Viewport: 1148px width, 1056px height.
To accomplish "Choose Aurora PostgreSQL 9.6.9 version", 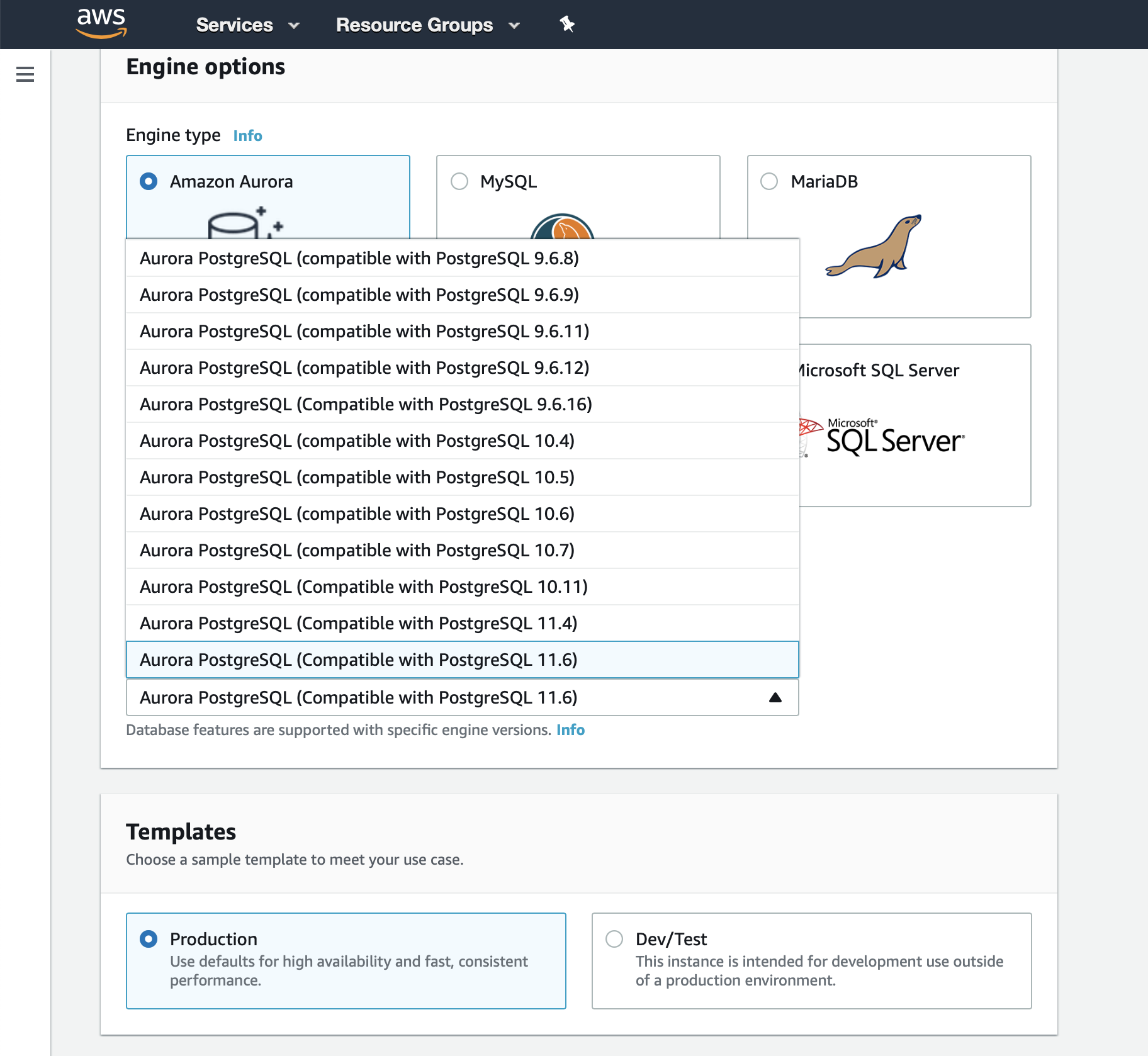I will tap(463, 295).
